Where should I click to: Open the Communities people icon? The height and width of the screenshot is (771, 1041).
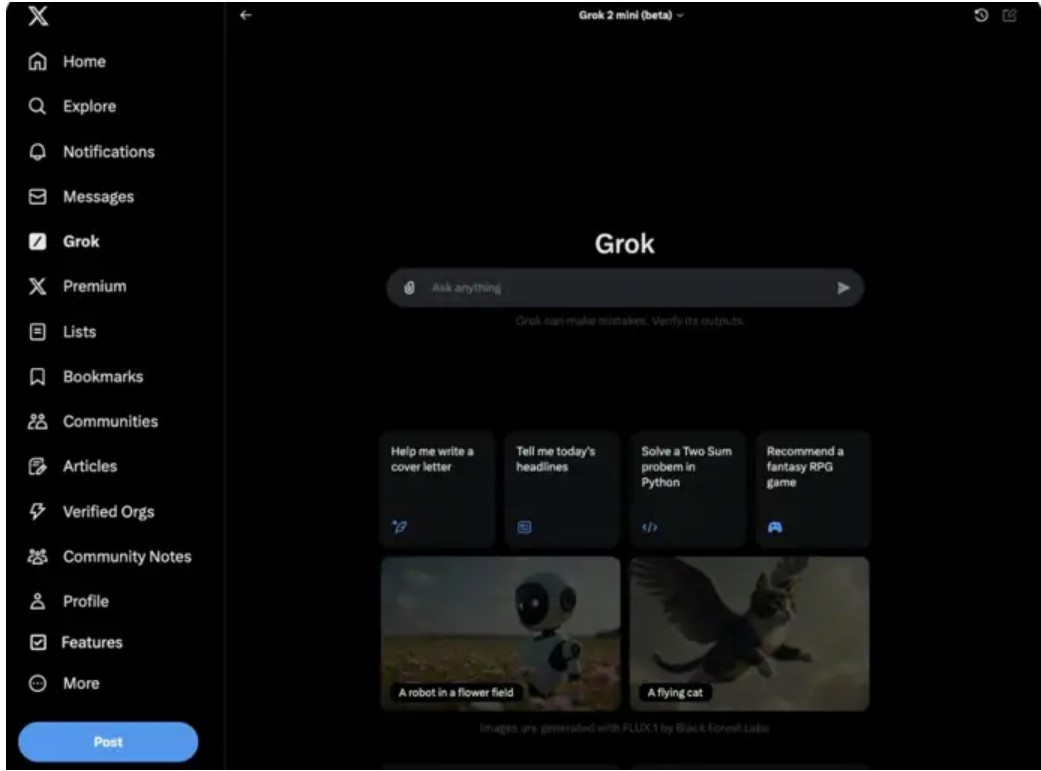(38, 421)
